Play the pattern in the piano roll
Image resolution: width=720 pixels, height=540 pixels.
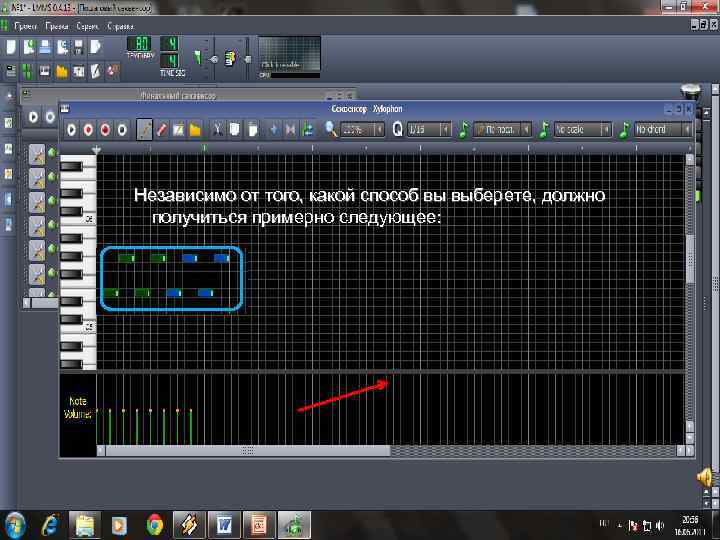click(x=71, y=130)
